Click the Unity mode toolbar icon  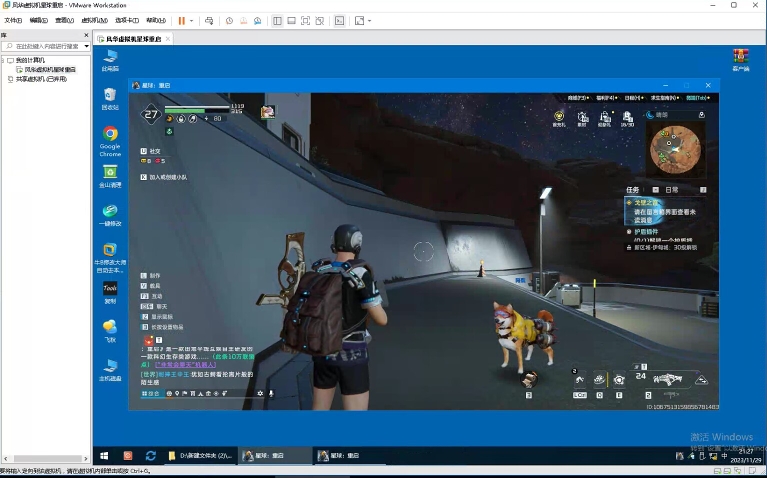319,21
